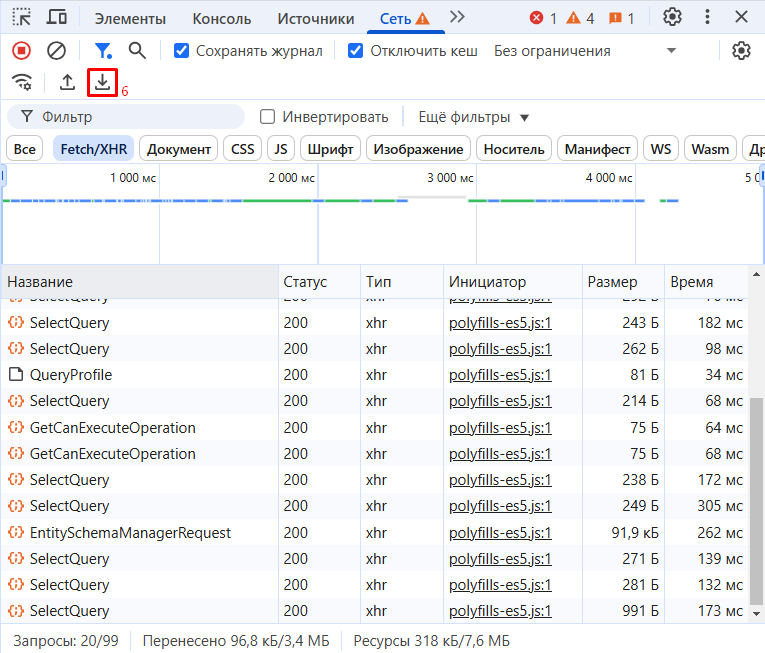Click the import HAR upload icon
765x653 pixels.
pyautogui.click(x=67, y=83)
